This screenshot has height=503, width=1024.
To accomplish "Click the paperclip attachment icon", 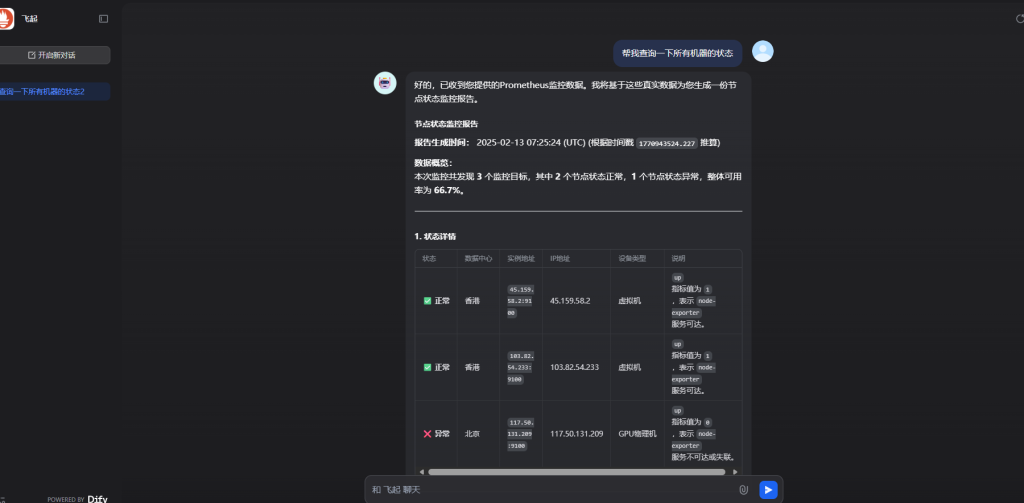I will (x=743, y=490).
